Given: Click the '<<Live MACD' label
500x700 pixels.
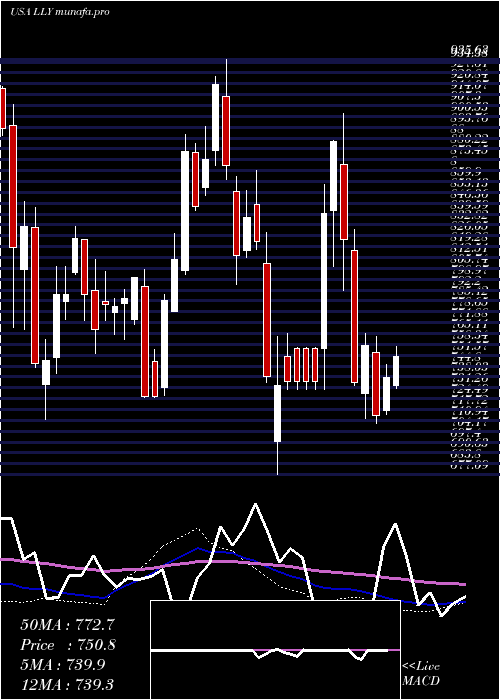Looking at the screenshot, I should click(x=421, y=674).
